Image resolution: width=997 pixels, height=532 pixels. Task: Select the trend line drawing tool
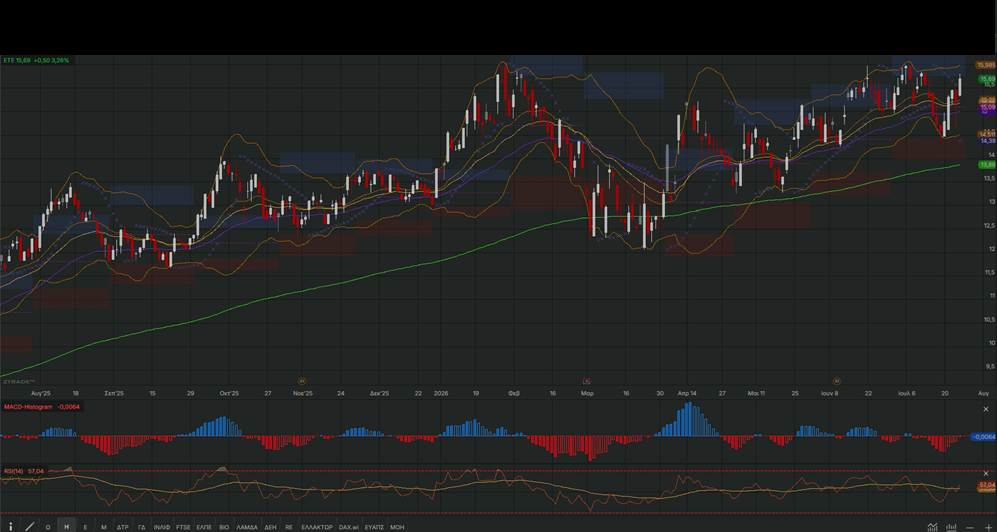tap(29, 526)
